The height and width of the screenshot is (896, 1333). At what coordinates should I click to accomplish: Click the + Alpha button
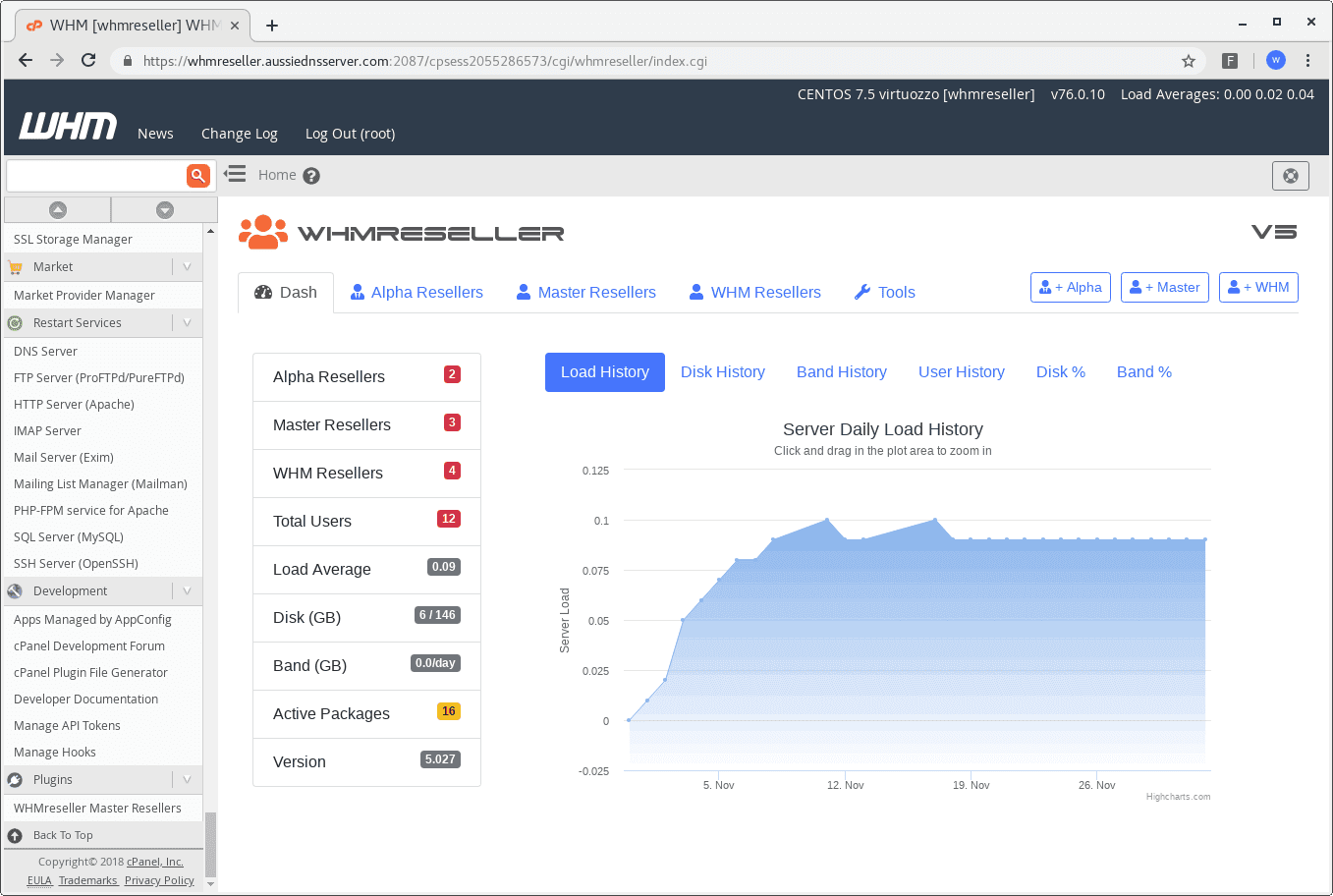(1071, 287)
